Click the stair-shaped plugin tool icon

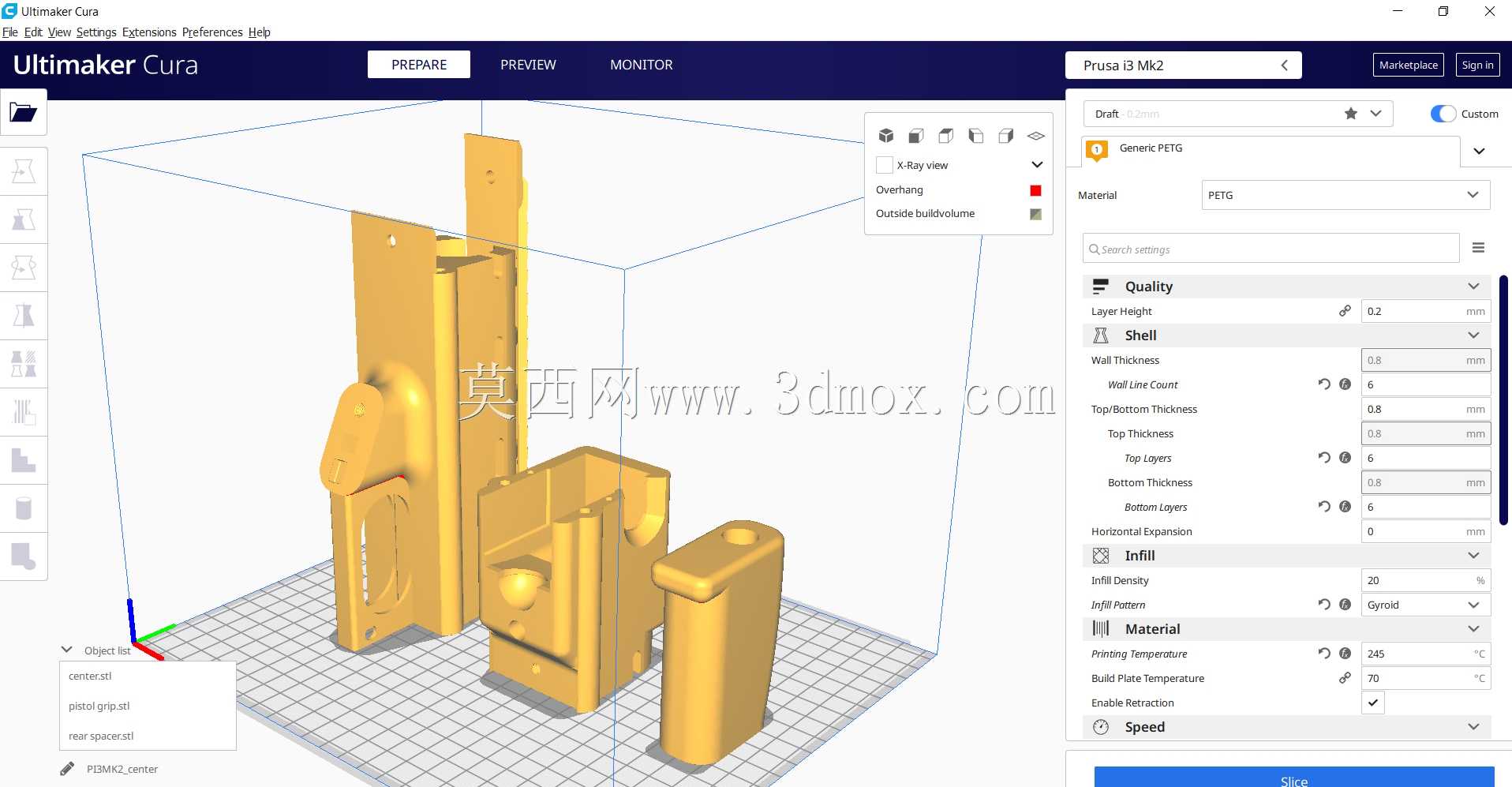coord(24,460)
